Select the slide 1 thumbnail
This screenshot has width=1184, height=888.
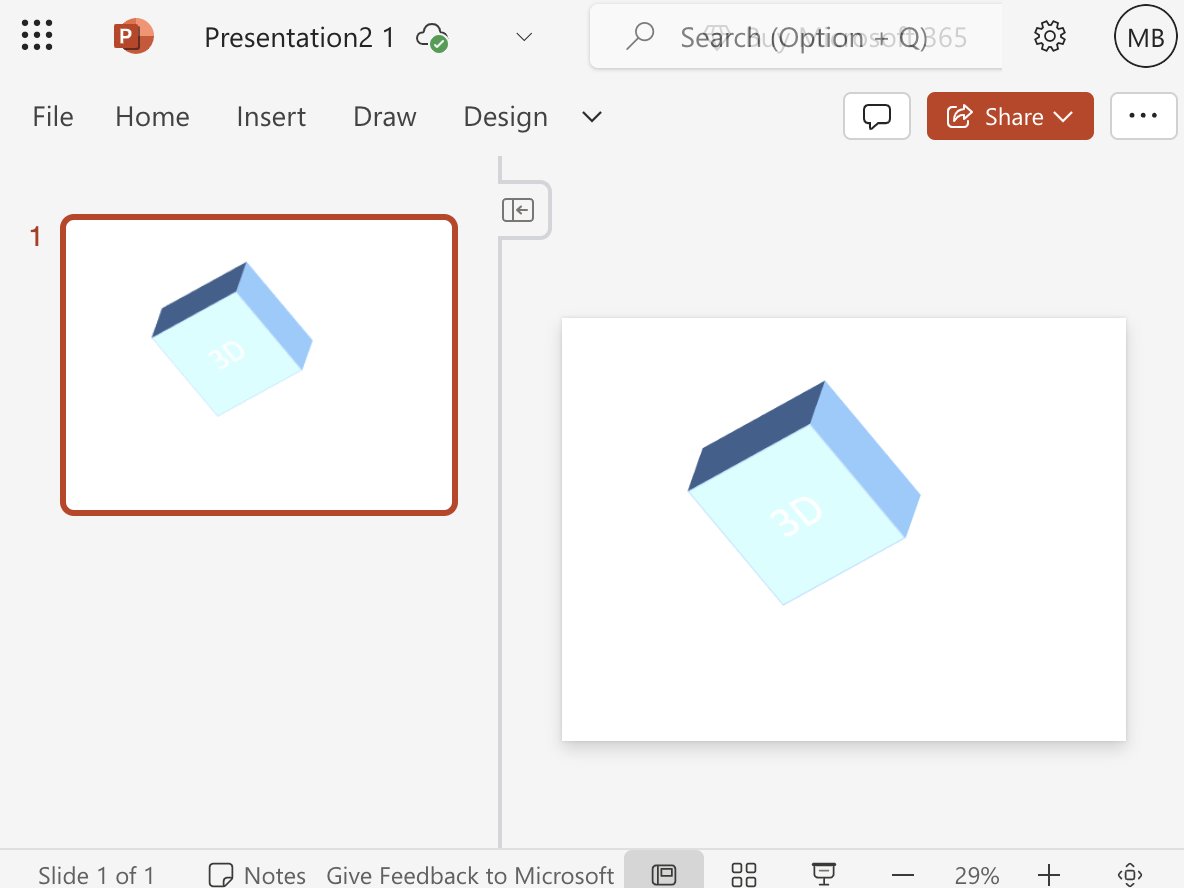pyautogui.click(x=259, y=364)
